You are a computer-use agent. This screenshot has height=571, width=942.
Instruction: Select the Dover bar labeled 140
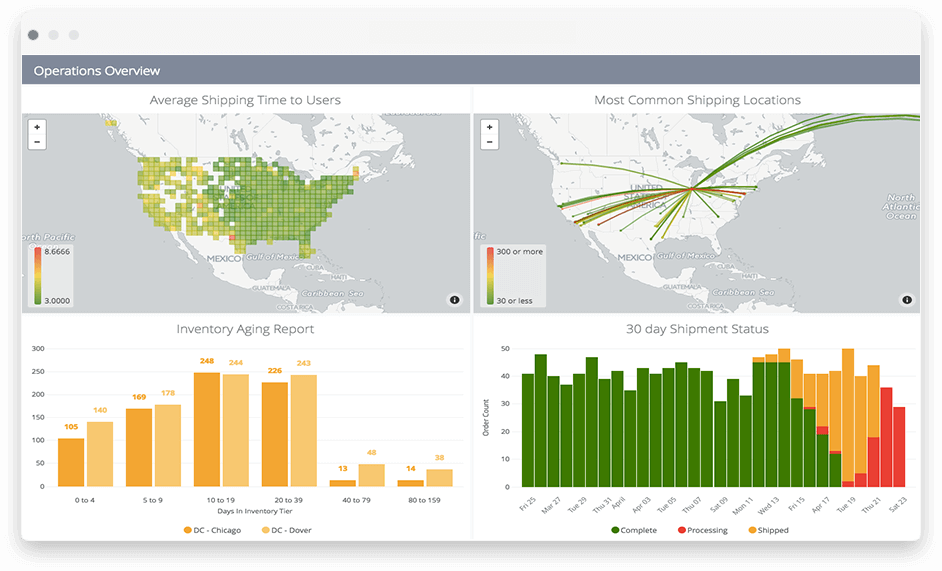100,454
